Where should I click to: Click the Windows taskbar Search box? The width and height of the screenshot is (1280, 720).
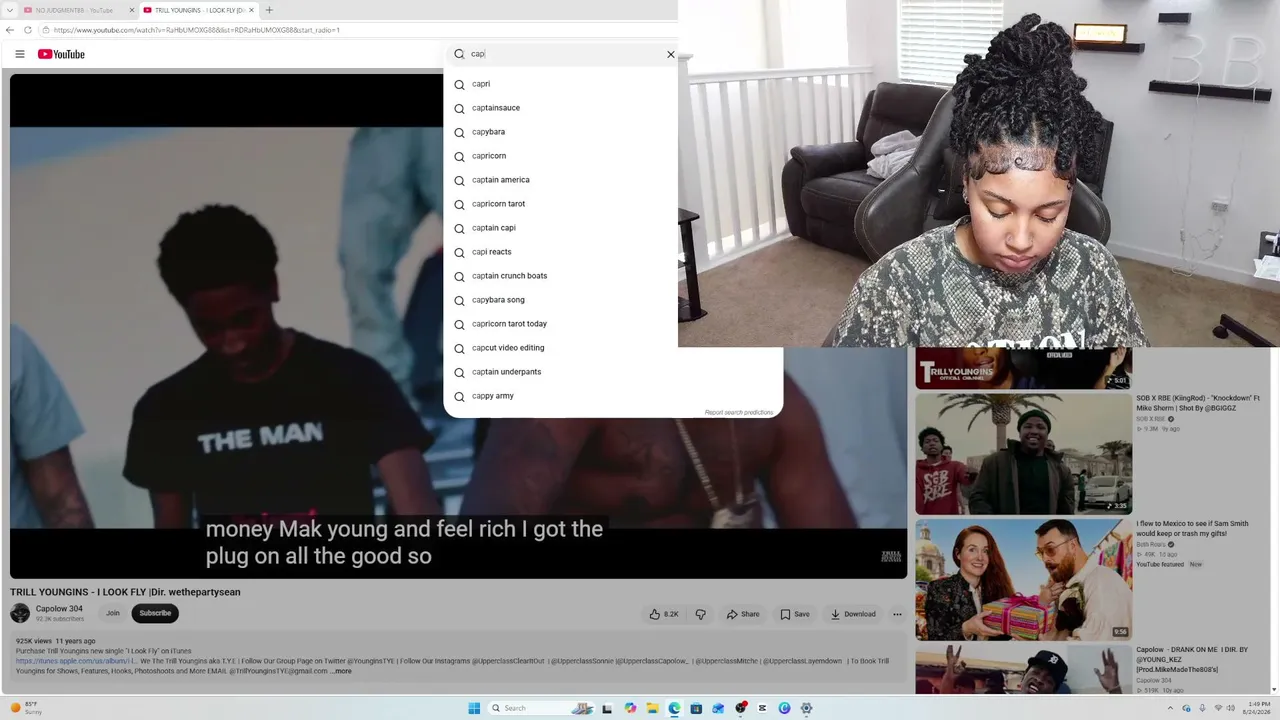pos(542,708)
